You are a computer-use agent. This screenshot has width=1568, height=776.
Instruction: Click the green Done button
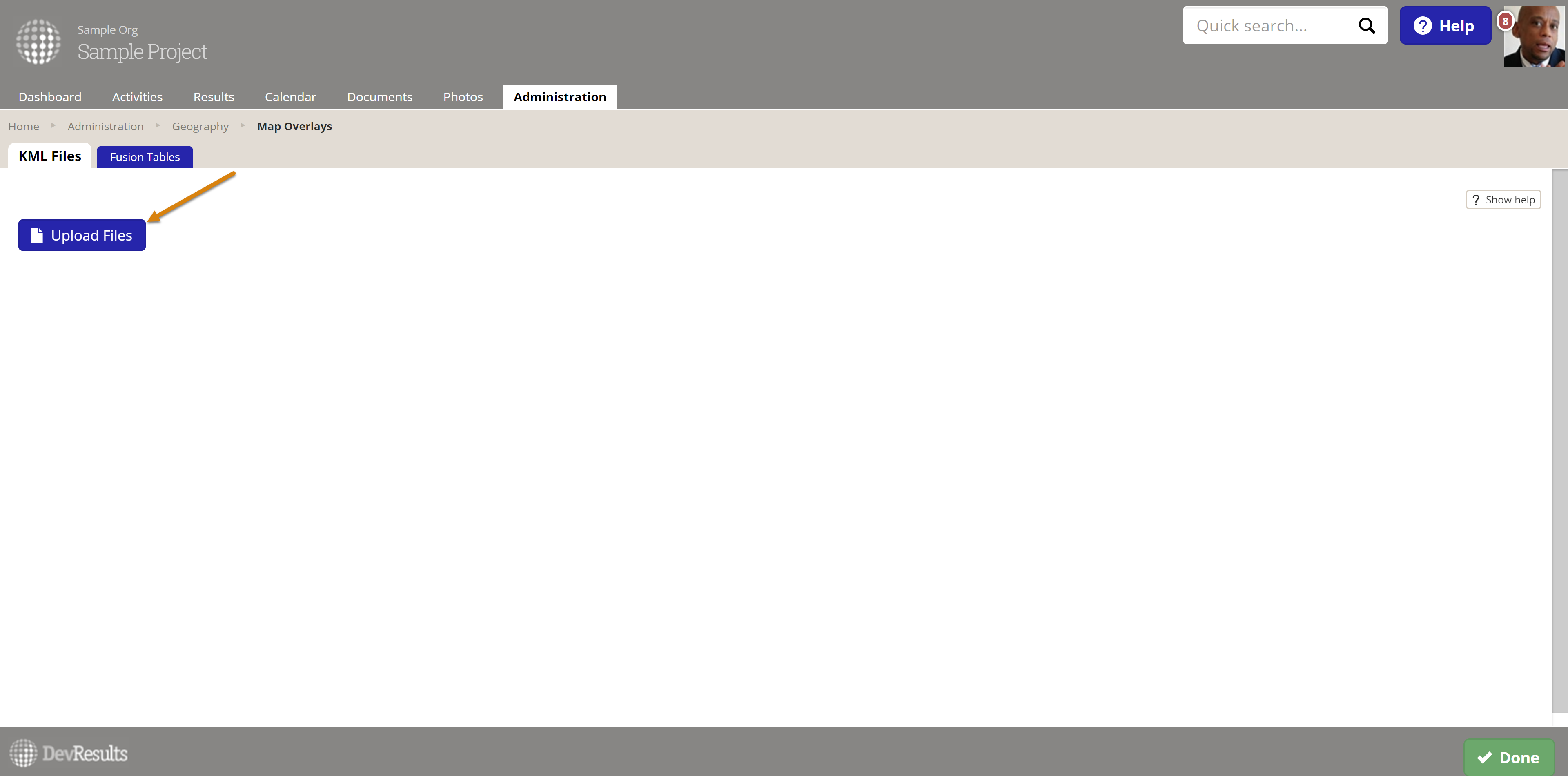(1508, 757)
